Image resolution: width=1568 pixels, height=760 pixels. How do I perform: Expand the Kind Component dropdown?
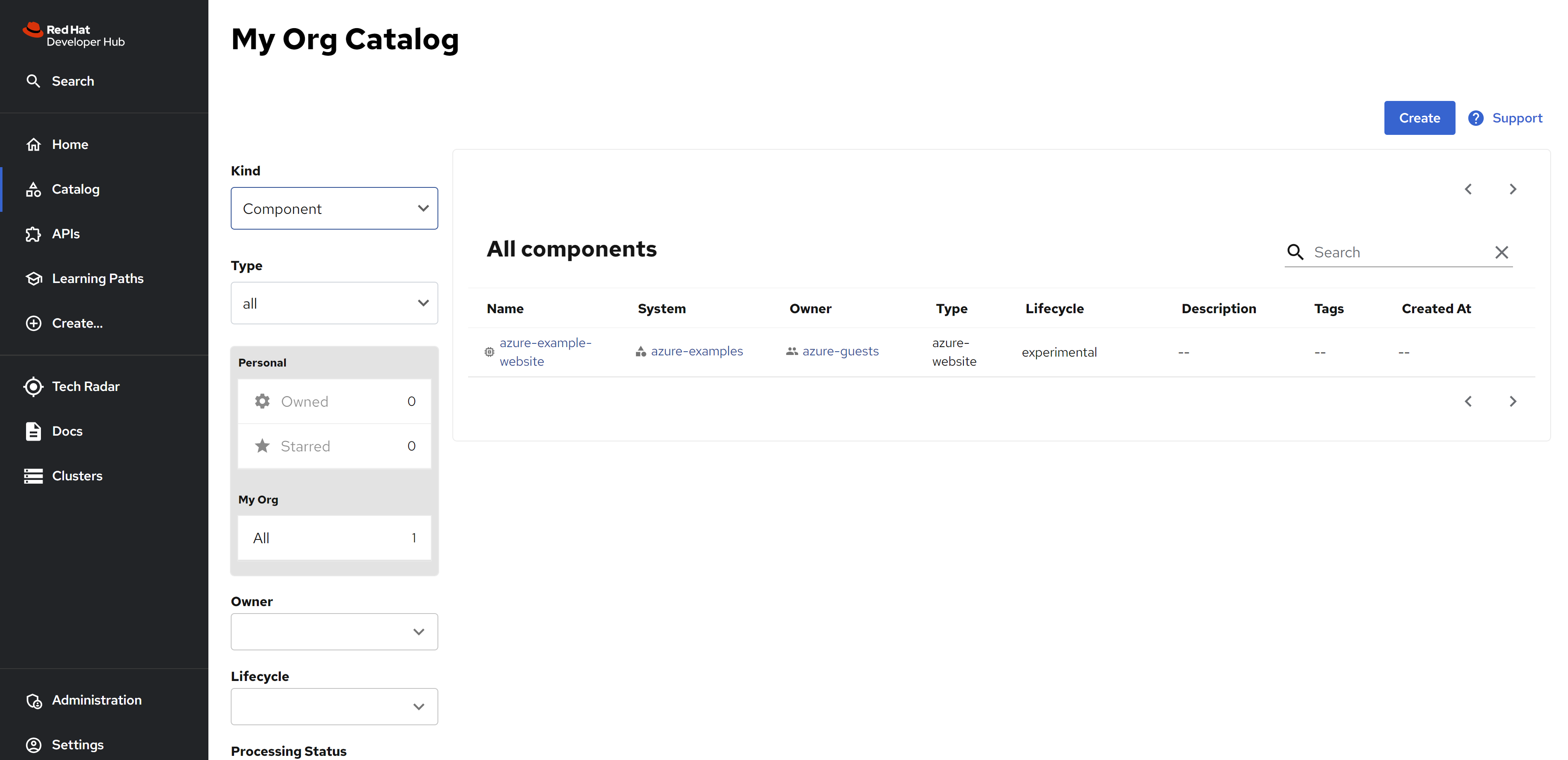(334, 208)
